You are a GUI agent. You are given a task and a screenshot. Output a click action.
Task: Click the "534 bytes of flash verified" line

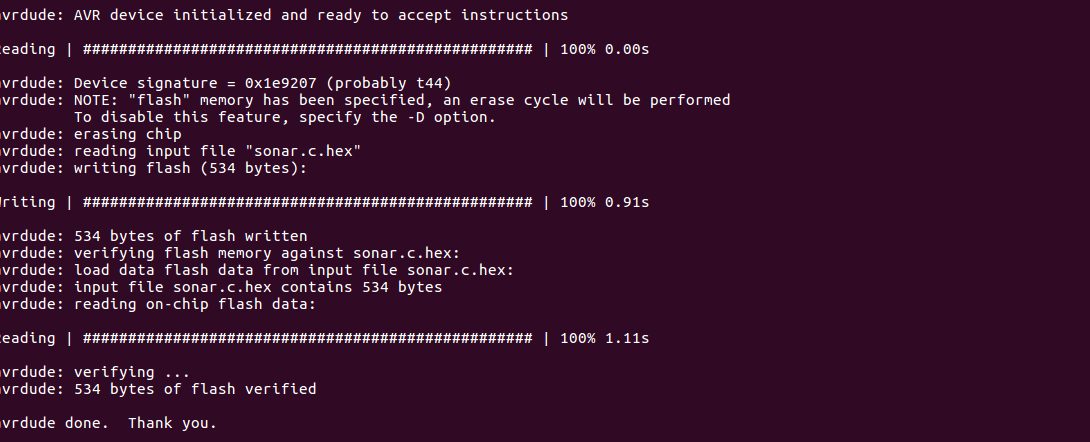(x=194, y=389)
